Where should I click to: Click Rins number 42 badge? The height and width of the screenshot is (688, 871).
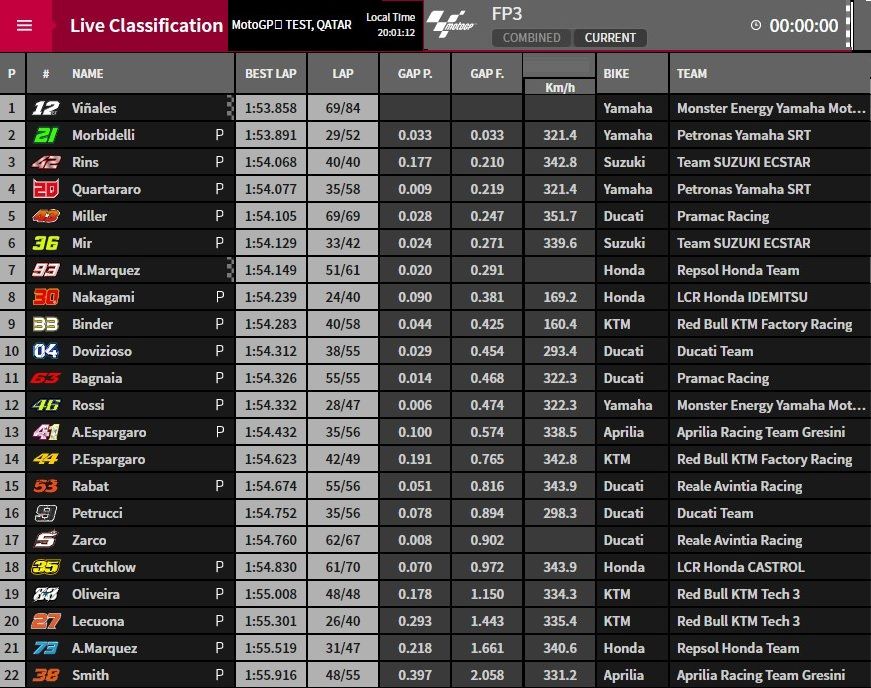click(x=46, y=162)
